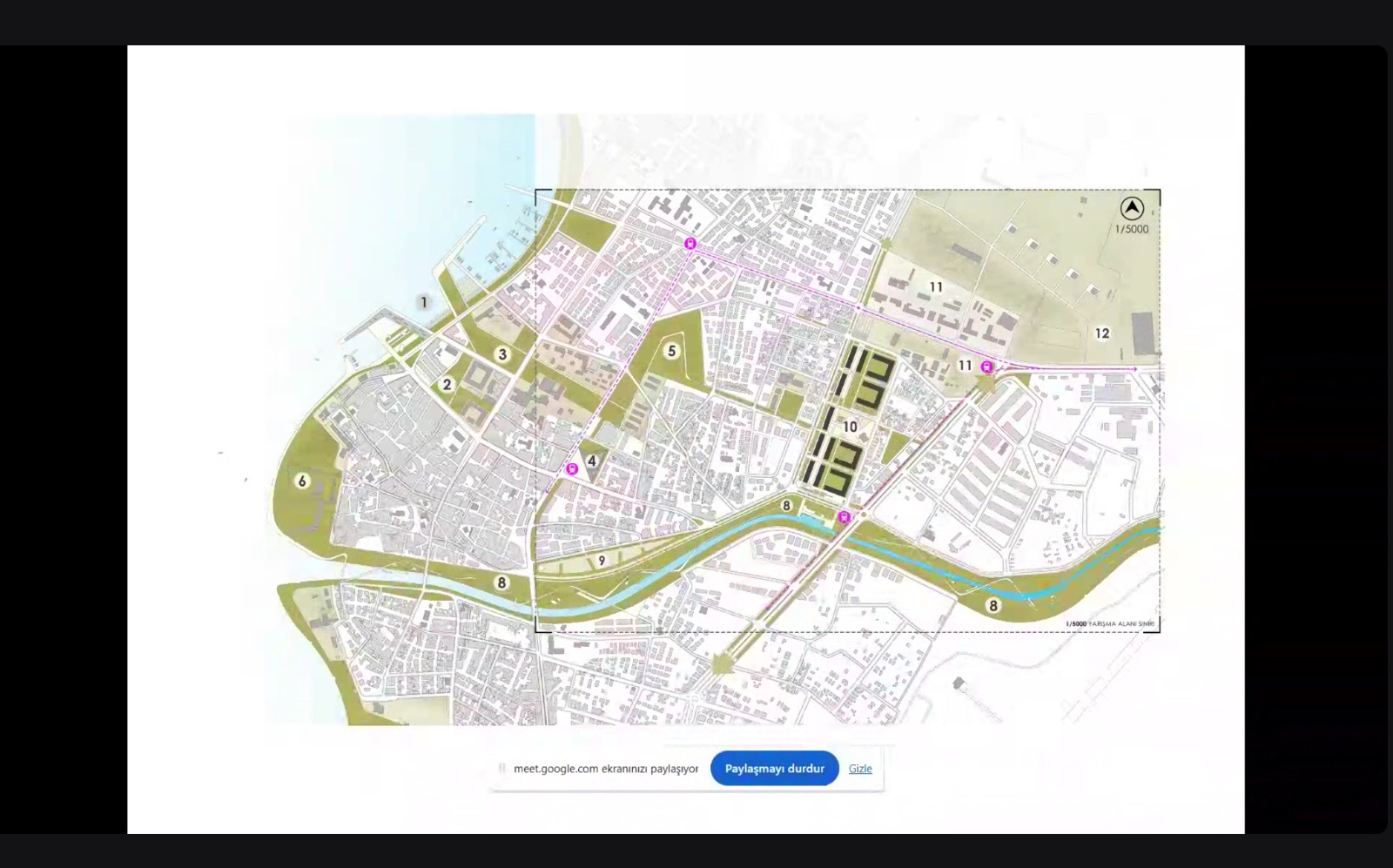Click the Gizle link
The width and height of the screenshot is (1393, 868).
point(860,769)
